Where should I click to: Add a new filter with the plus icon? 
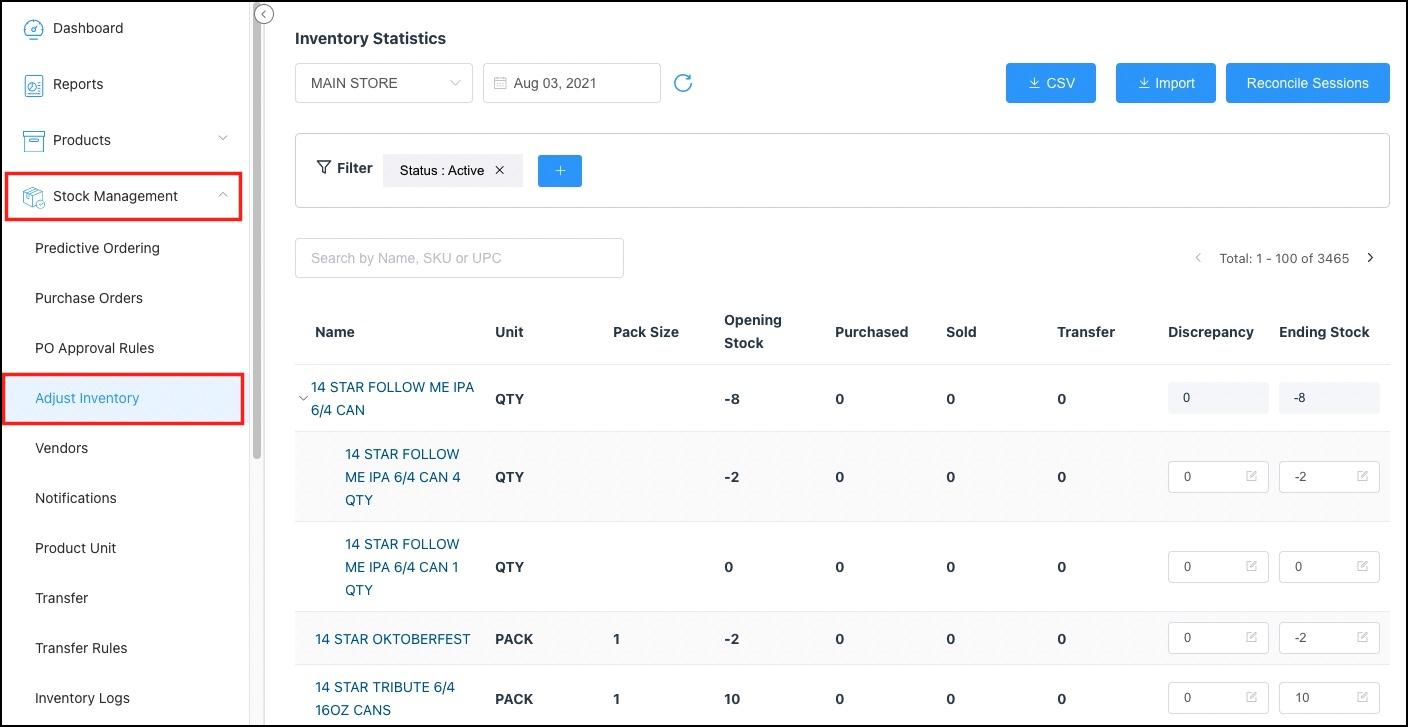[x=559, y=170]
